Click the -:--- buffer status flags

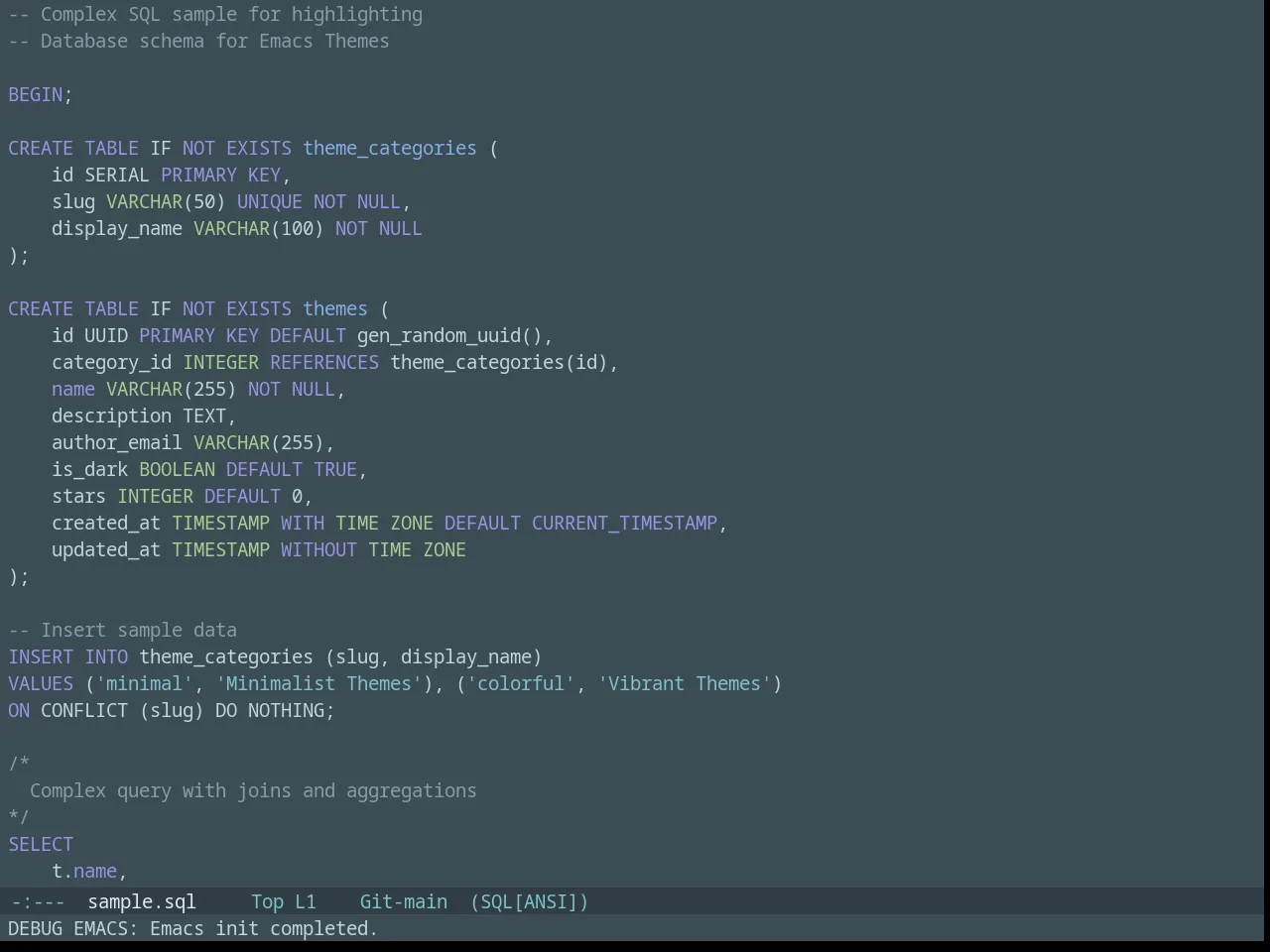(37, 901)
